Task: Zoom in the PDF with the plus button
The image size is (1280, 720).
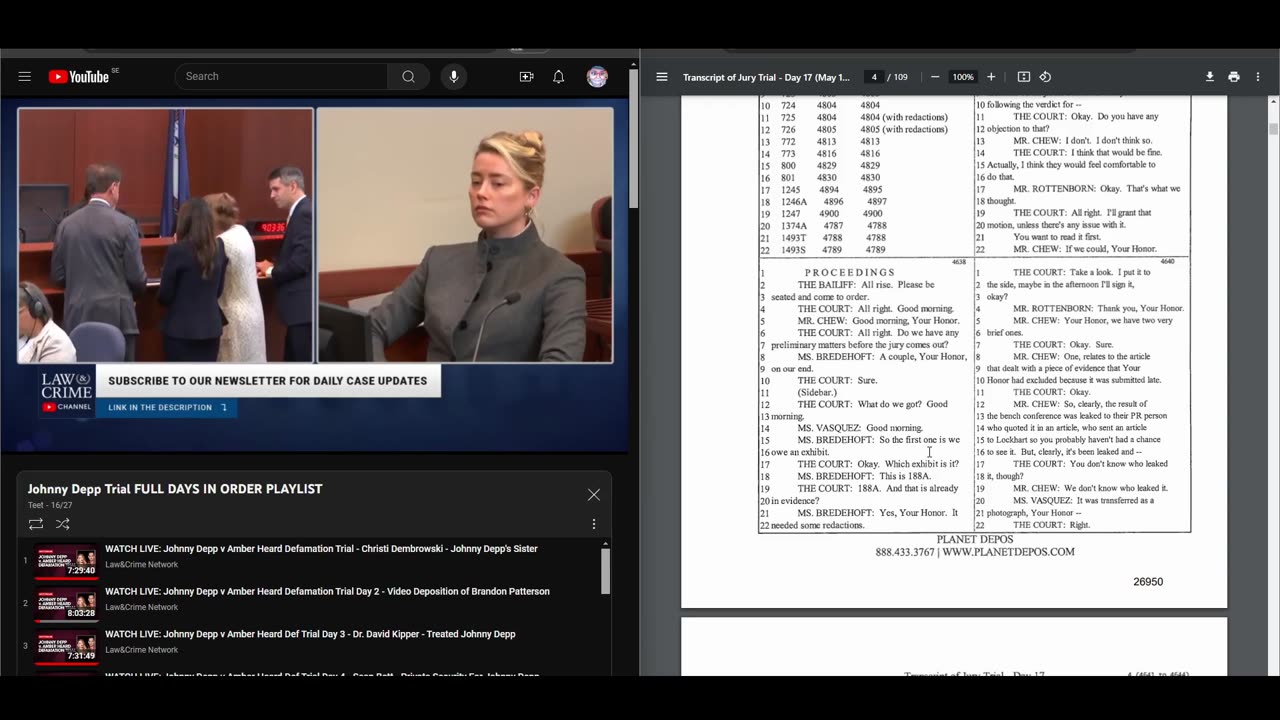Action: [991, 77]
